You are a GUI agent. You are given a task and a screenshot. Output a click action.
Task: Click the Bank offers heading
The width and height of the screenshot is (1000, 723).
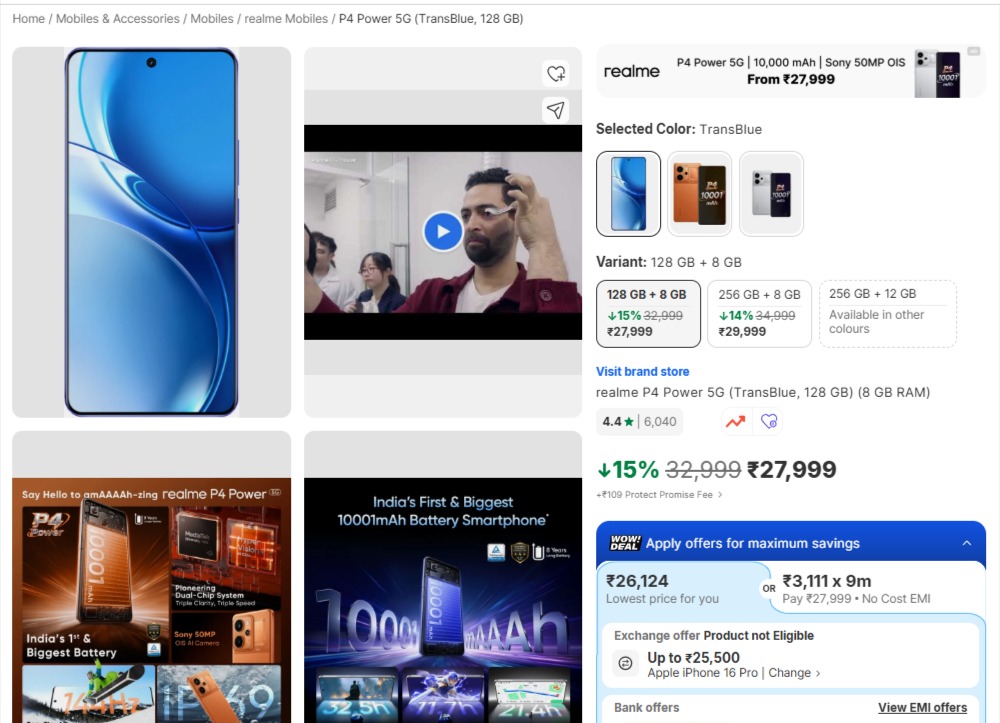[x=646, y=708]
